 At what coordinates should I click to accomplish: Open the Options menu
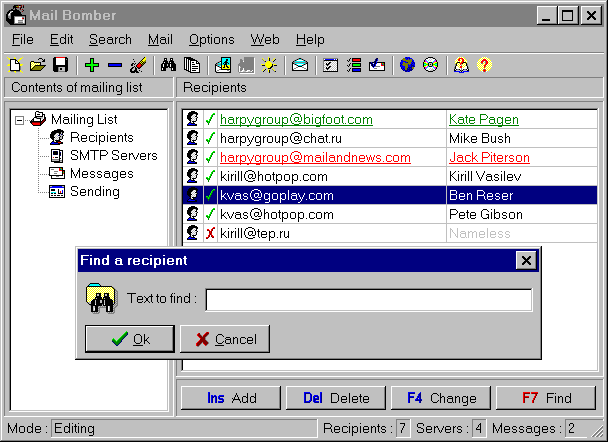pyautogui.click(x=211, y=39)
